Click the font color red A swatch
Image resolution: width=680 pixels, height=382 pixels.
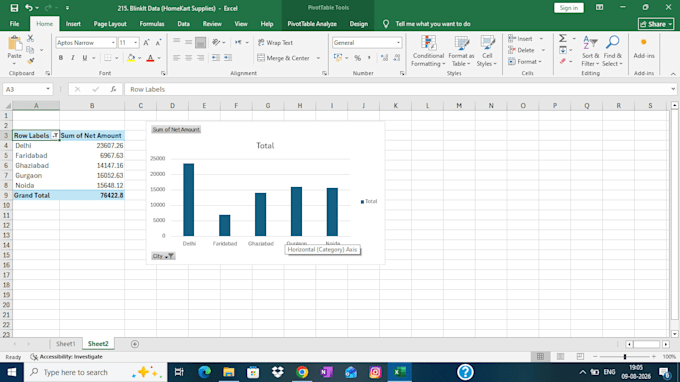[x=150, y=58]
